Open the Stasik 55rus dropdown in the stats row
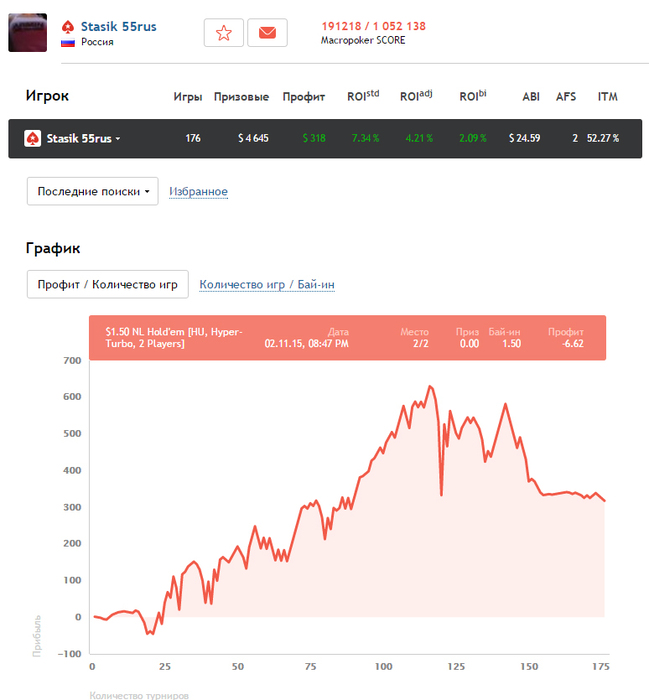 pyautogui.click(x=83, y=138)
